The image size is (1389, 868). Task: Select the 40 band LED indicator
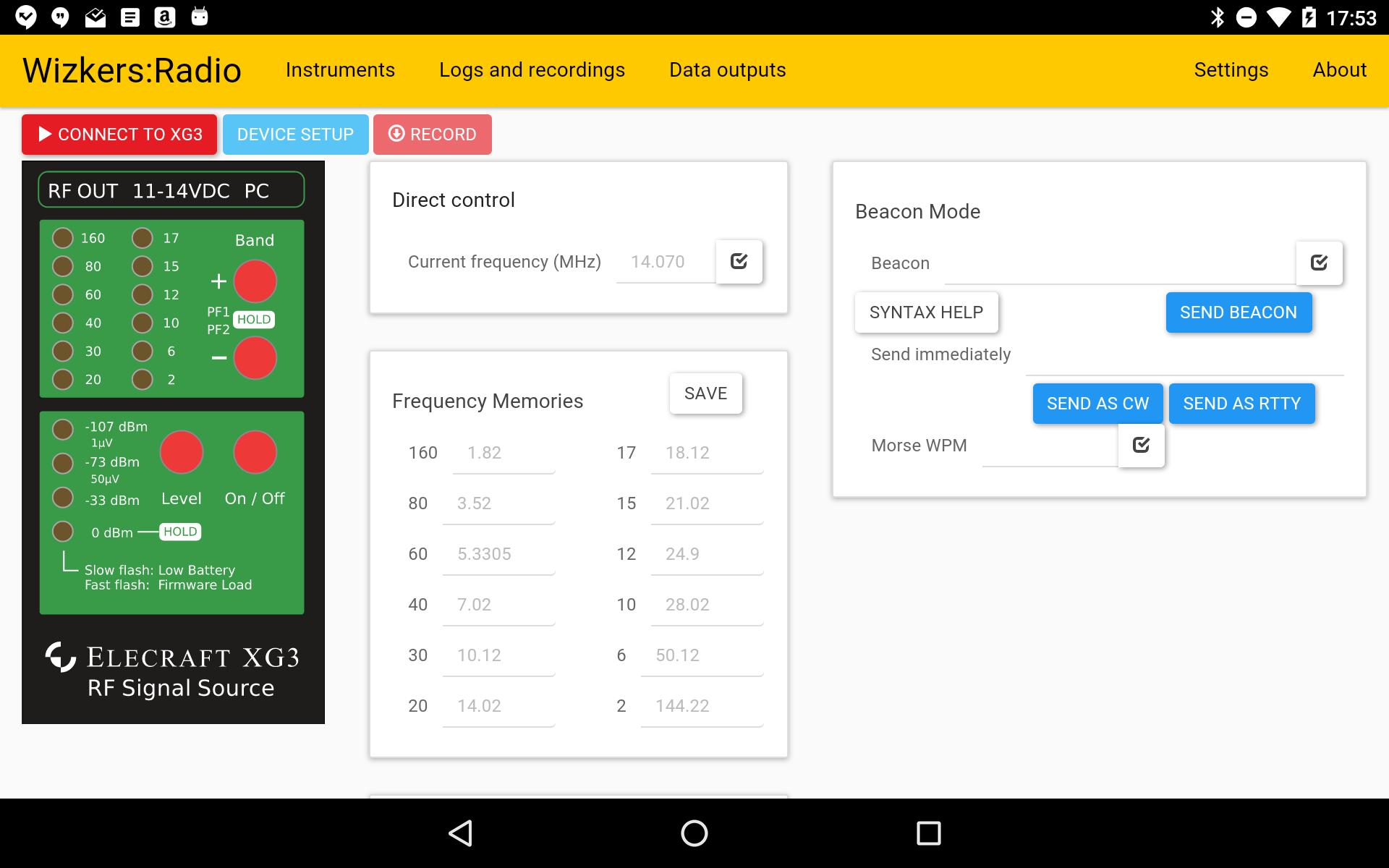pyautogui.click(x=63, y=323)
